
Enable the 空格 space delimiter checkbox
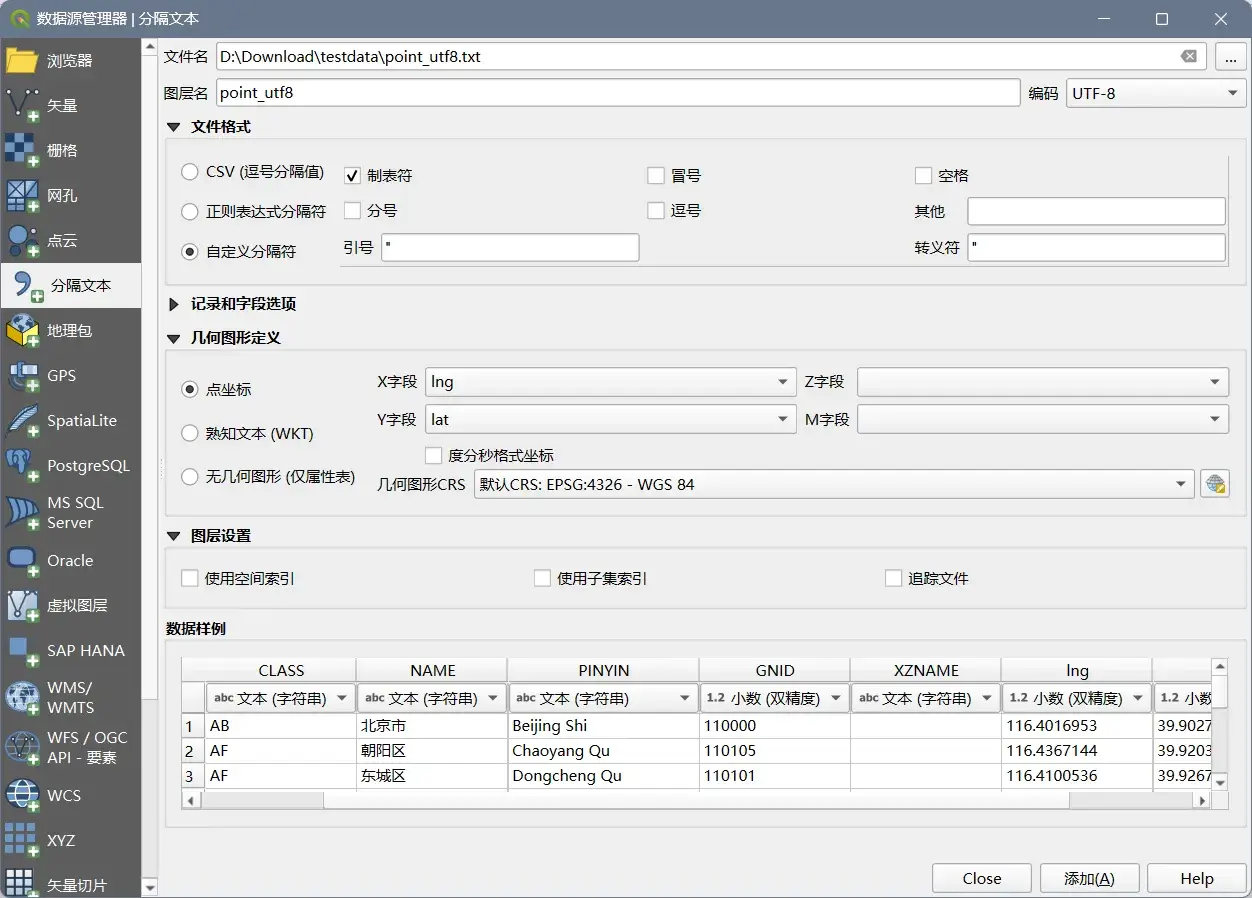(x=923, y=175)
